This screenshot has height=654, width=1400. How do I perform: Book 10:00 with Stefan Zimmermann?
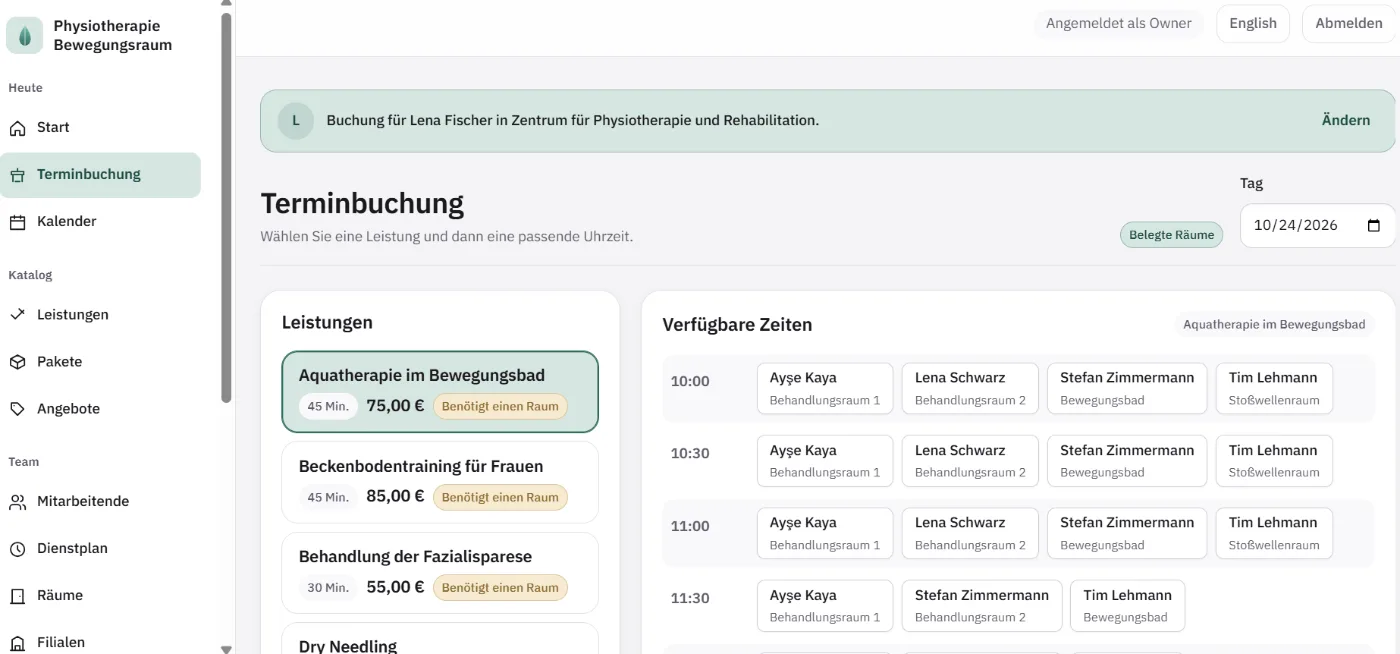(1127, 388)
